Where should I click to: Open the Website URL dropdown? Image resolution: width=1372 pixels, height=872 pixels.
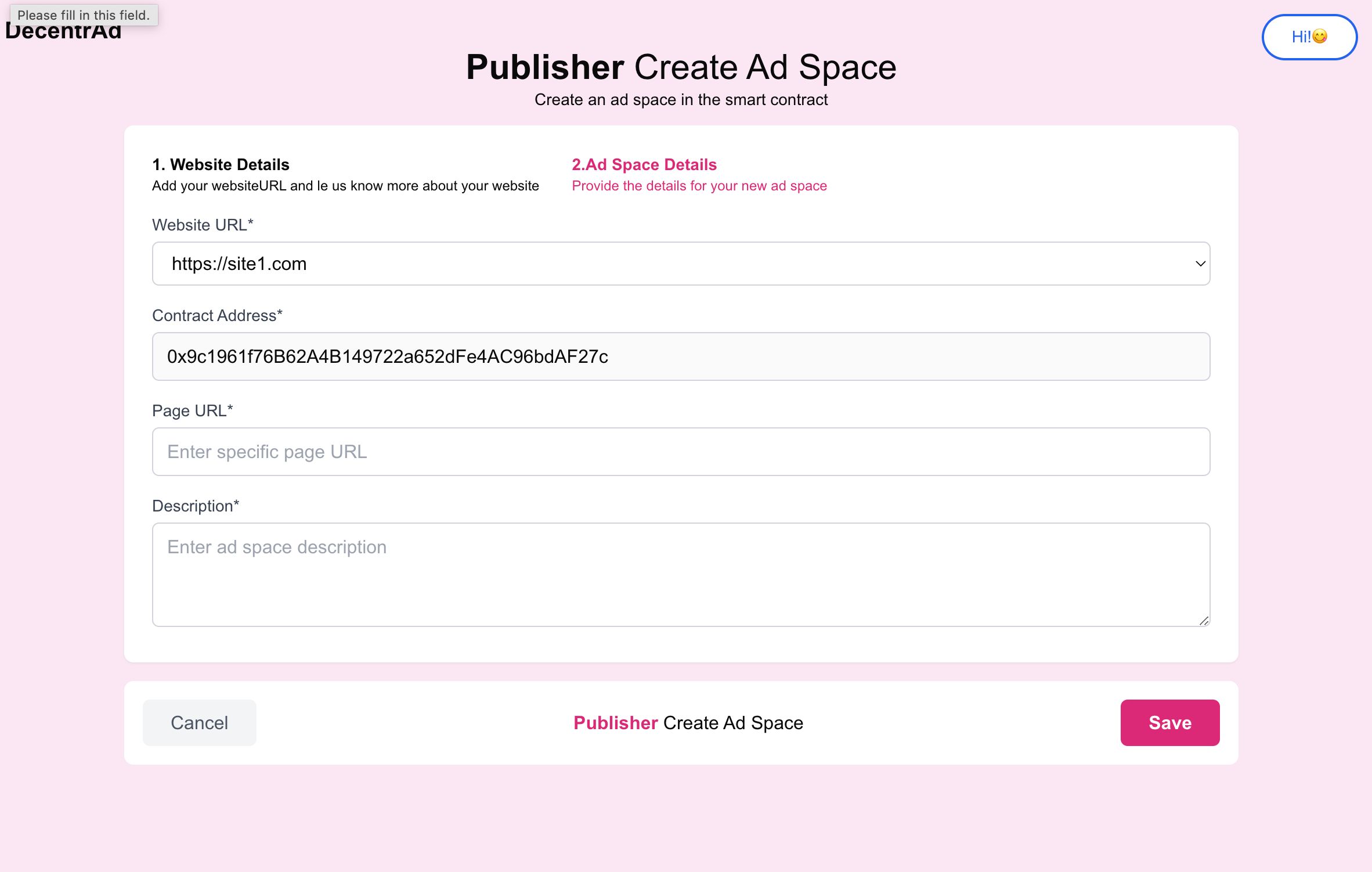681,264
